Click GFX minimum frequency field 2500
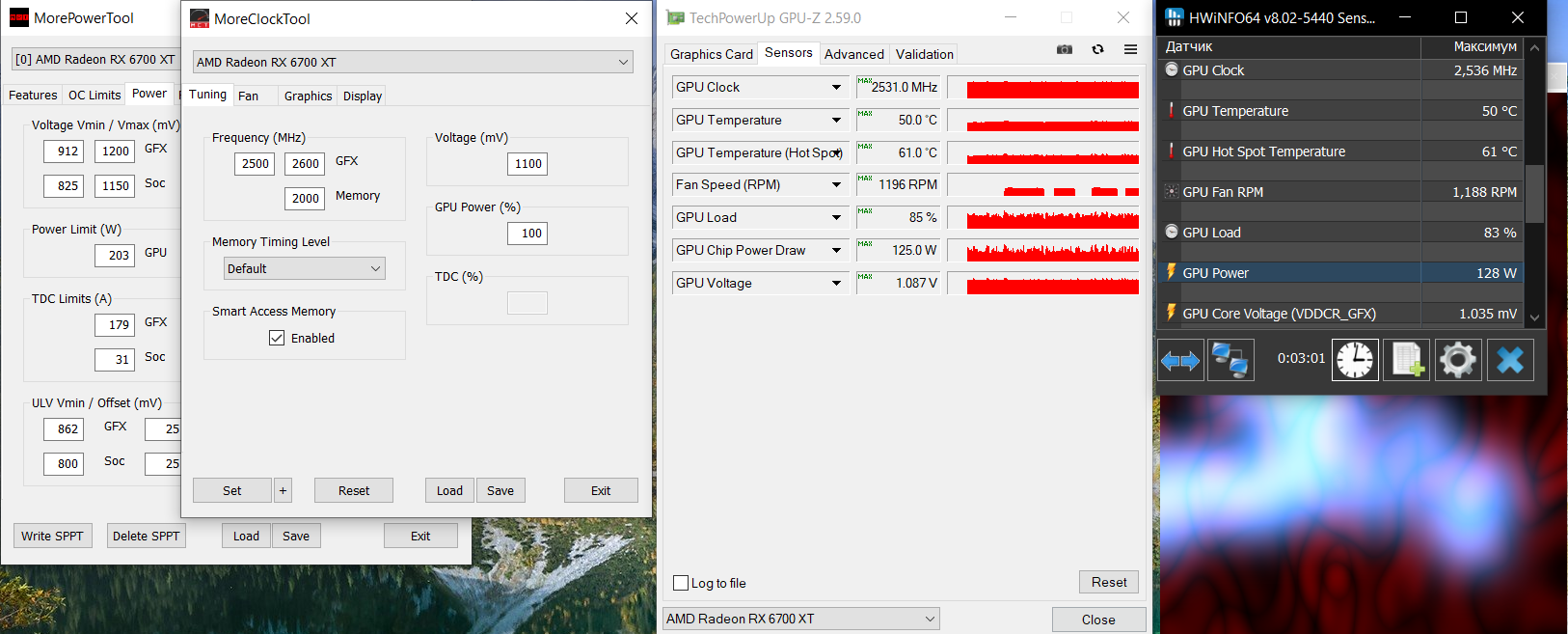The width and height of the screenshot is (1568, 634). (x=255, y=164)
